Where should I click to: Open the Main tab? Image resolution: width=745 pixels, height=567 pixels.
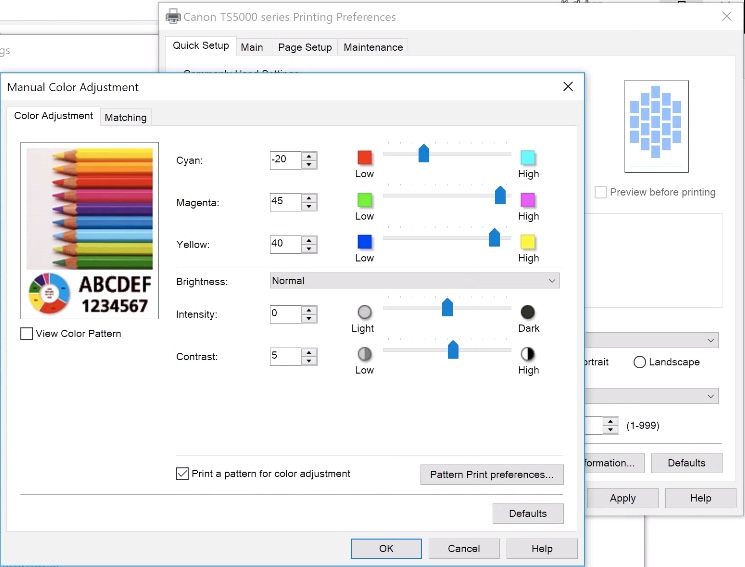tap(252, 47)
